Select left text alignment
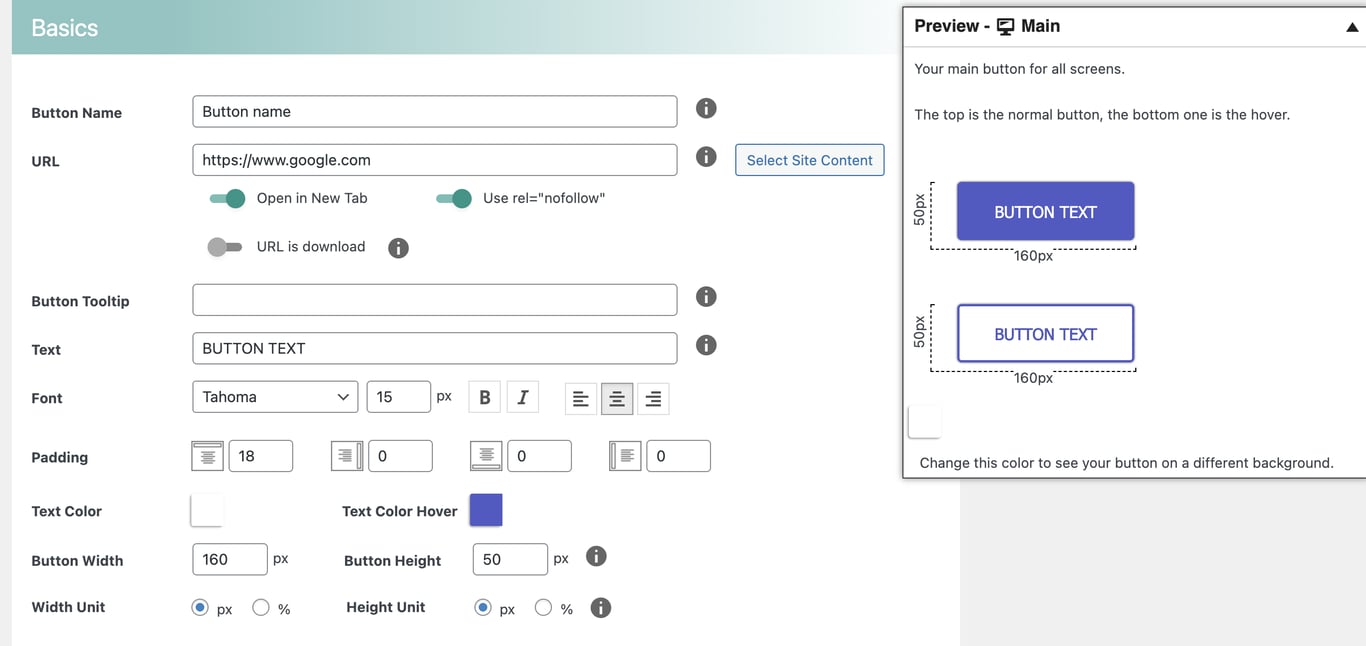1366x646 pixels. (x=581, y=398)
